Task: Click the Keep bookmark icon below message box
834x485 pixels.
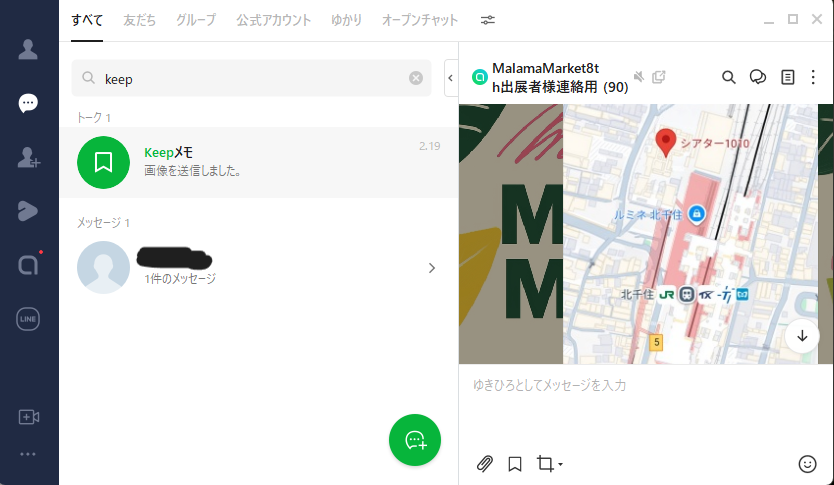Action: point(515,463)
